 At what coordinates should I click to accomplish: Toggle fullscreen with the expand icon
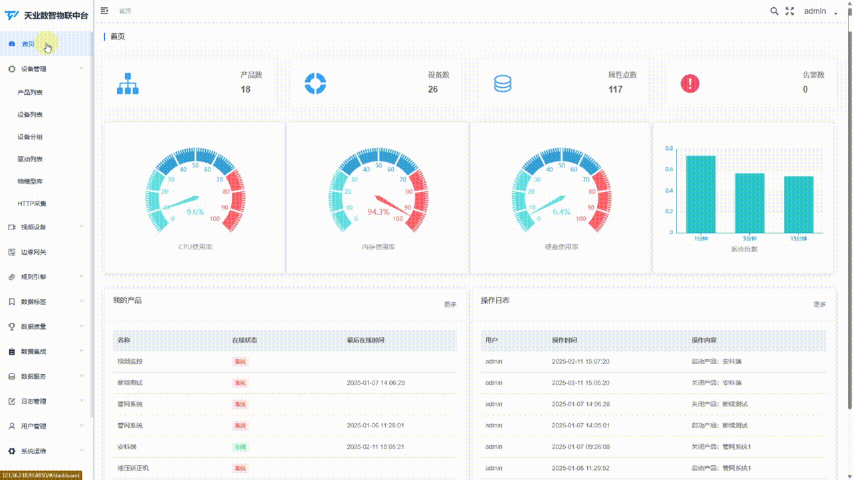point(790,11)
